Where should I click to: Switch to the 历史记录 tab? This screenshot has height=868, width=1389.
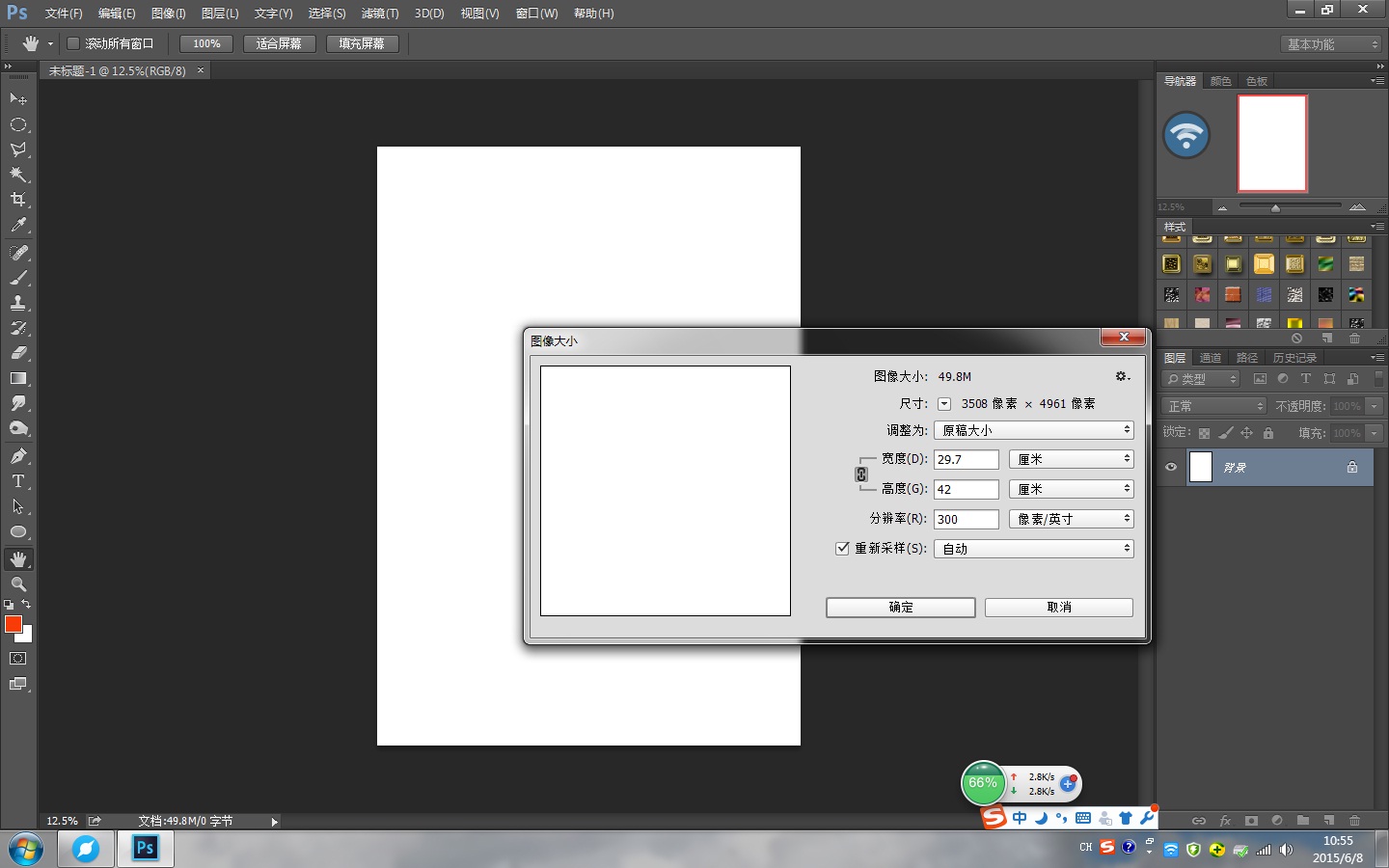1294,358
